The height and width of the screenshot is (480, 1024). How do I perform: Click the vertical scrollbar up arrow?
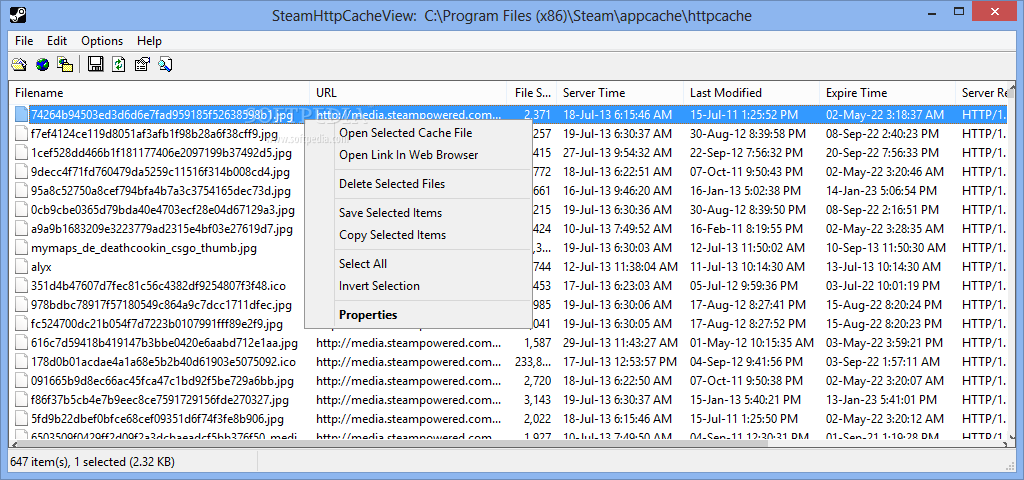point(1012,88)
